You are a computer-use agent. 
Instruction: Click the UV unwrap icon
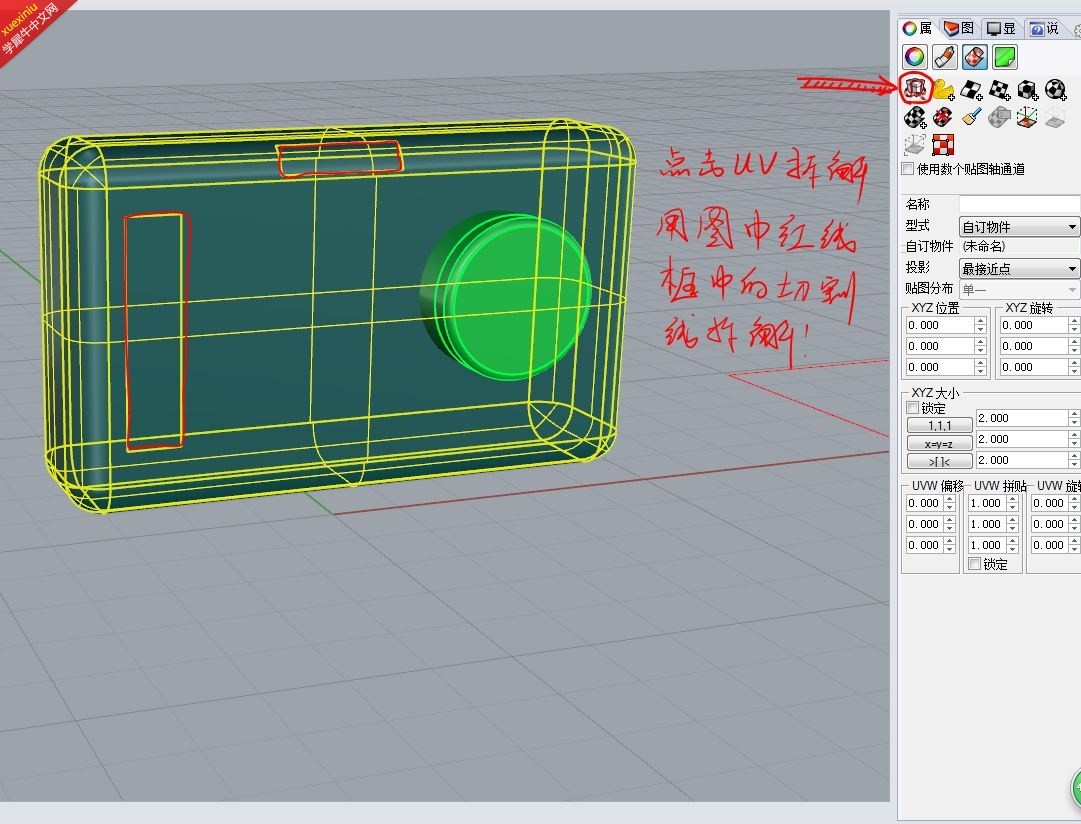tap(915, 89)
